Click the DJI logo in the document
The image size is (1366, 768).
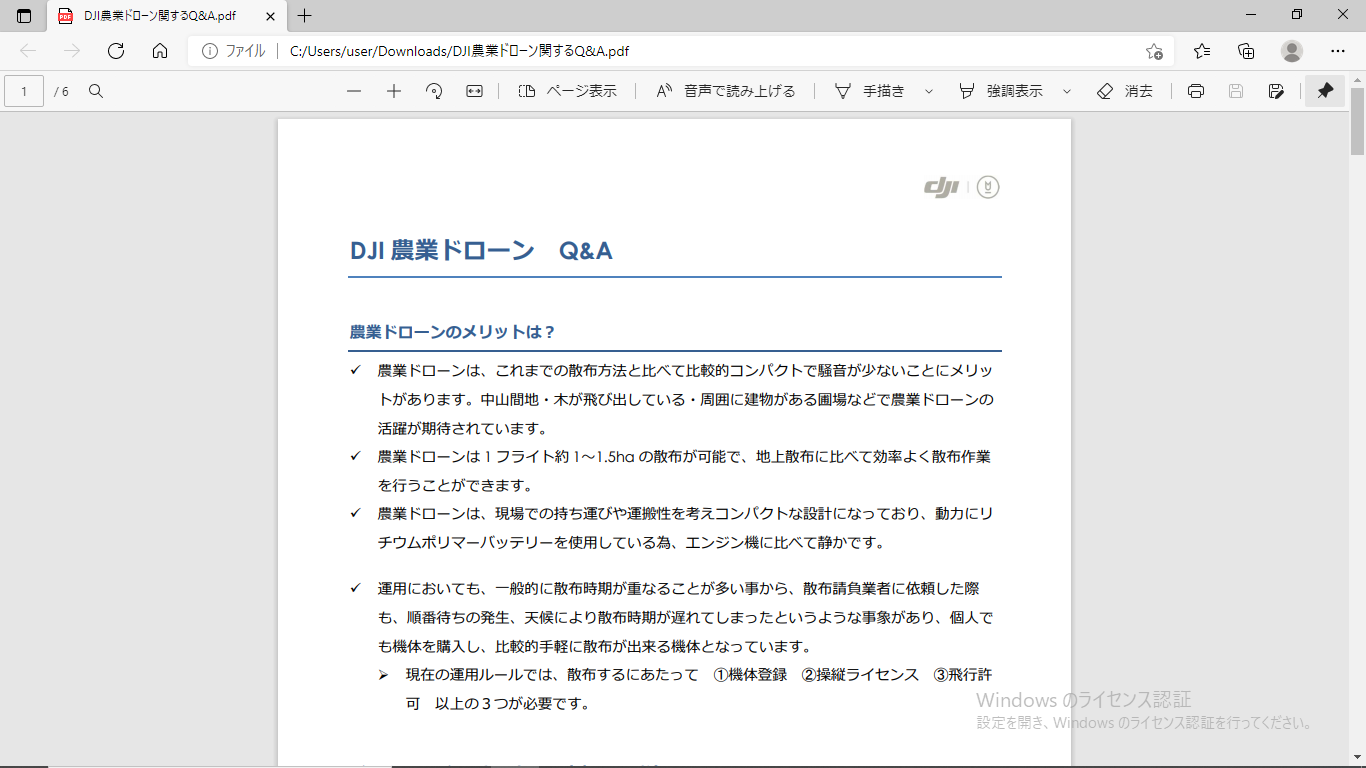(942, 187)
